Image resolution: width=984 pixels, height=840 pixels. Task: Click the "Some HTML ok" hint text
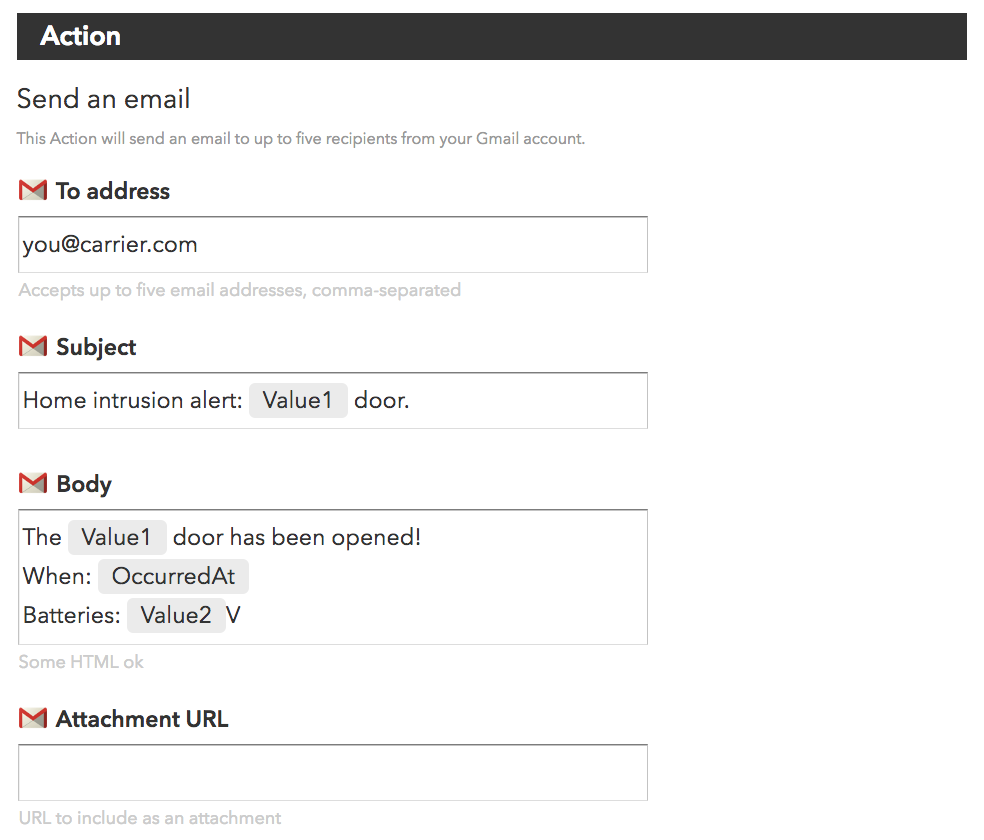coord(81,662)
